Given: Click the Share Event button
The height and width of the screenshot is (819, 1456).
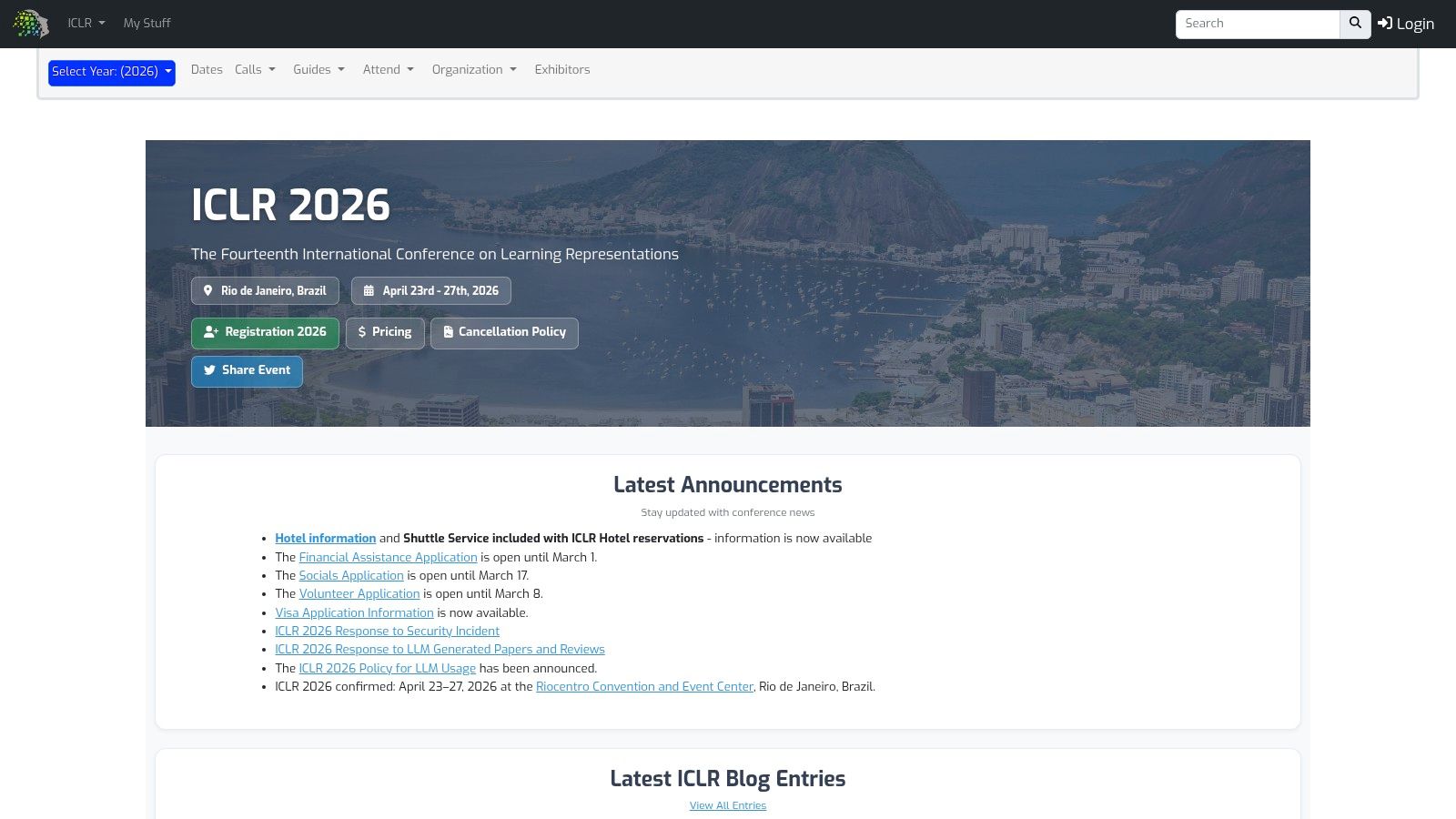Looking at the screenshot, I should pyautogui.click(x=247, y=371).
